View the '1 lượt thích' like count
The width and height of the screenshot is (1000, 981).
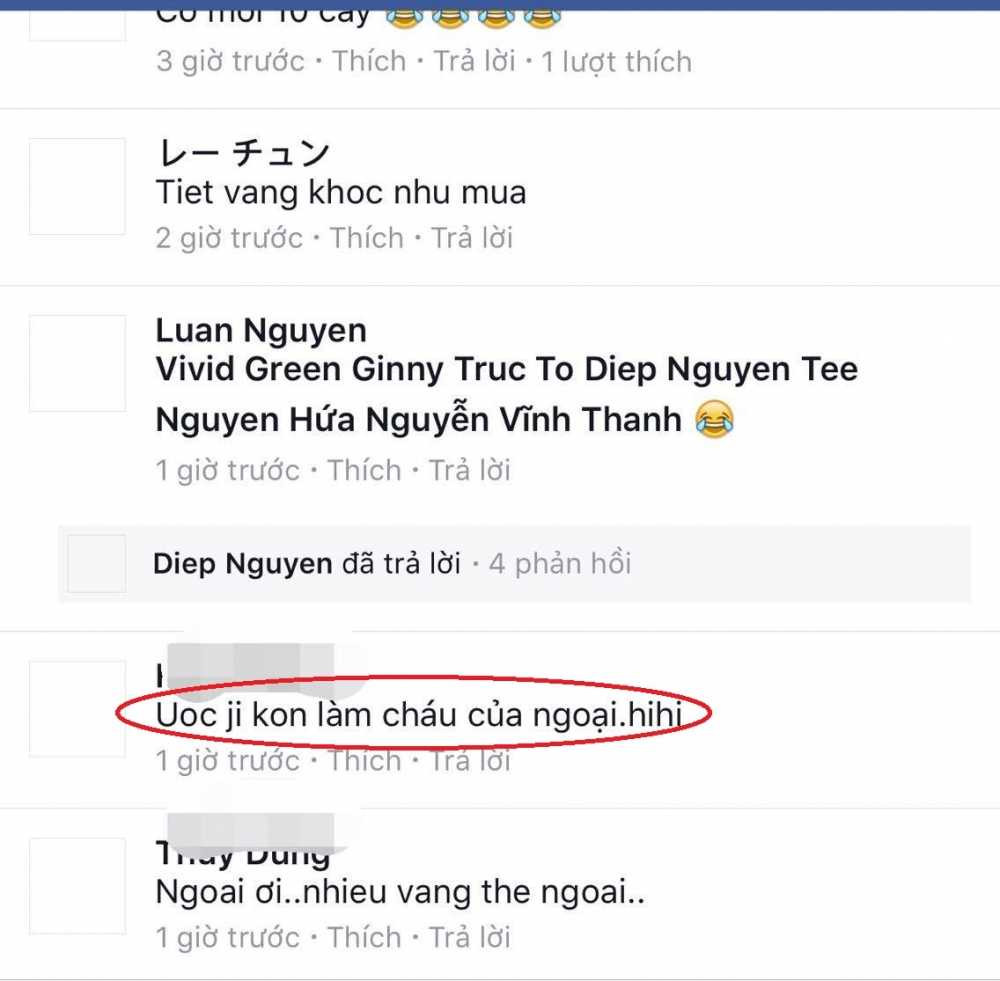pyautogui.click(x=617, y=62)
